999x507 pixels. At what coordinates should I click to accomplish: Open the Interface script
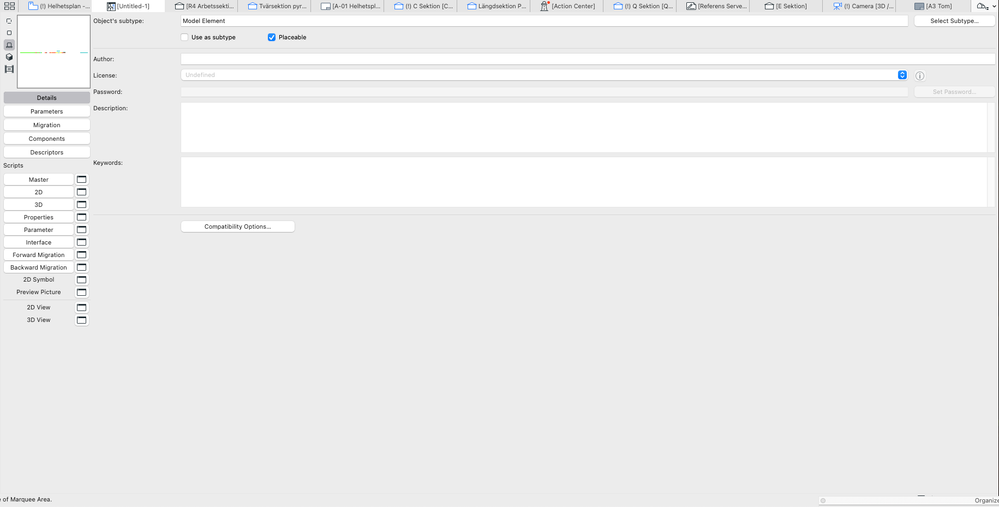click(x=39, y=243)
